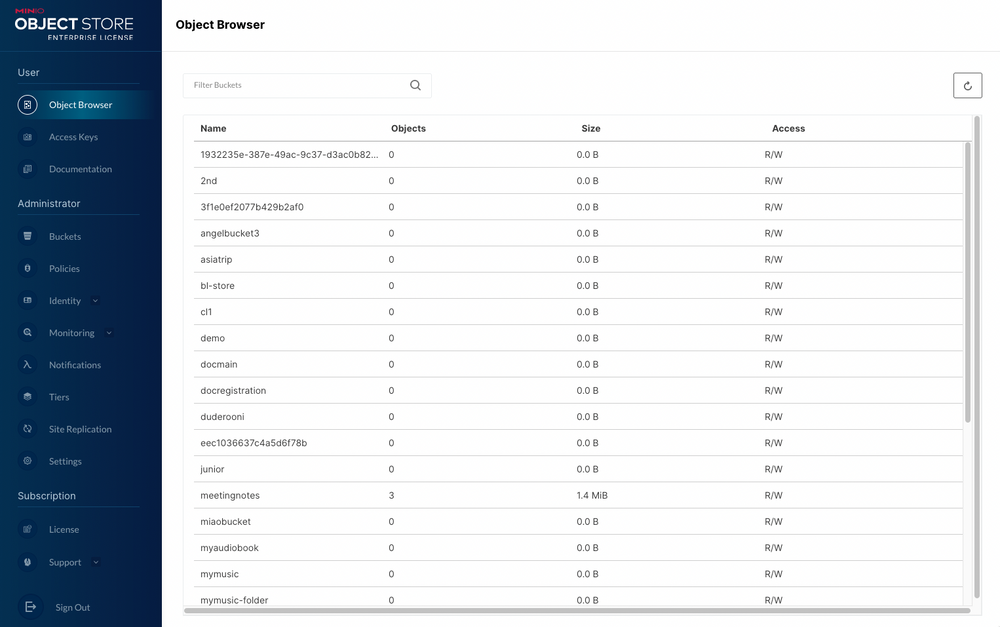Click the Sign Out icon
This screenshot has height=627, width=1000.
click(x=30, y=607)
